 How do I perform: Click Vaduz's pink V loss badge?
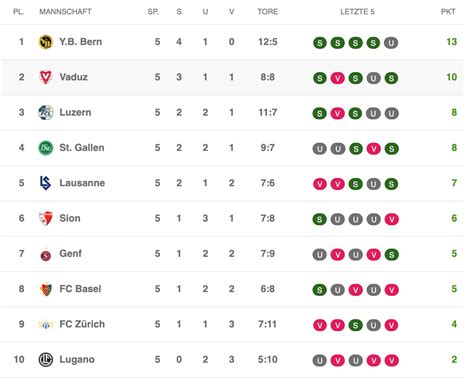337,78
